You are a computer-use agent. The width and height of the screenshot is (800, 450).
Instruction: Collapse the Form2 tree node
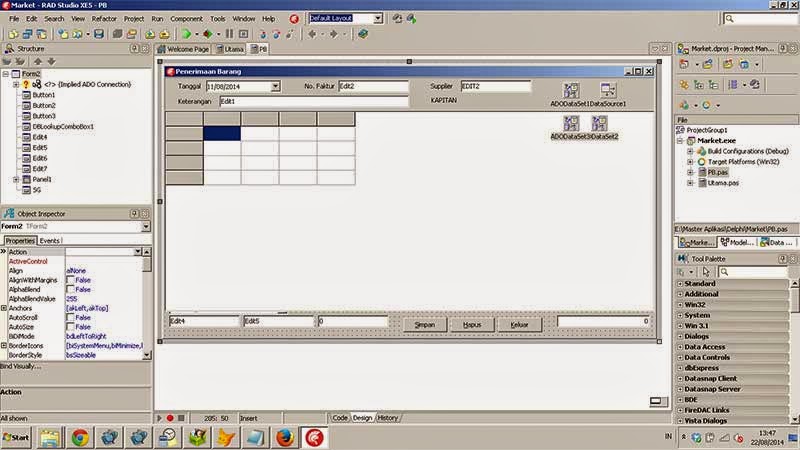click(6, 74)
